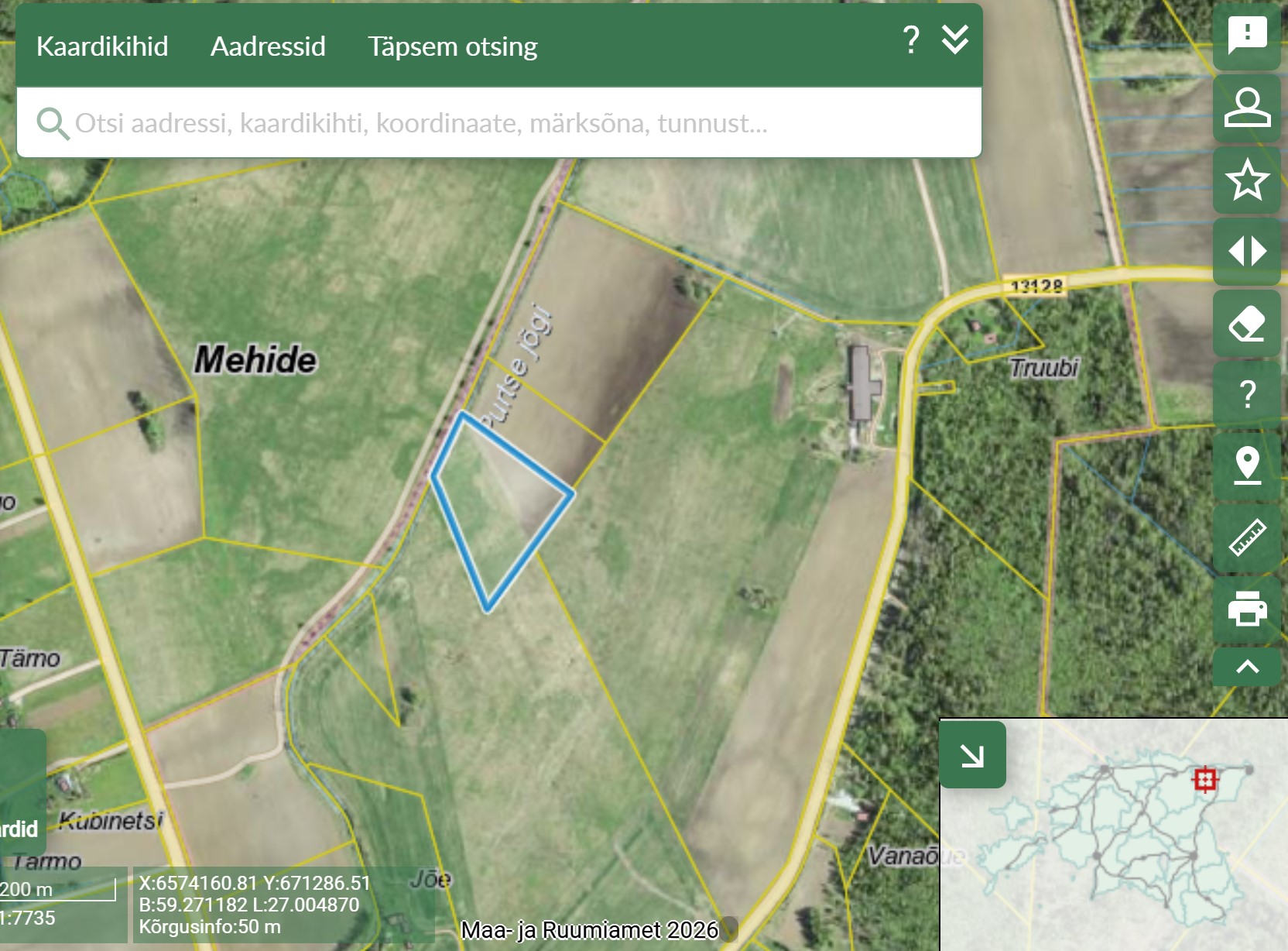This screenshot has width=1288, height=951.
Task: Click the question mark in search panel header
Action: [x=911, y=39]
